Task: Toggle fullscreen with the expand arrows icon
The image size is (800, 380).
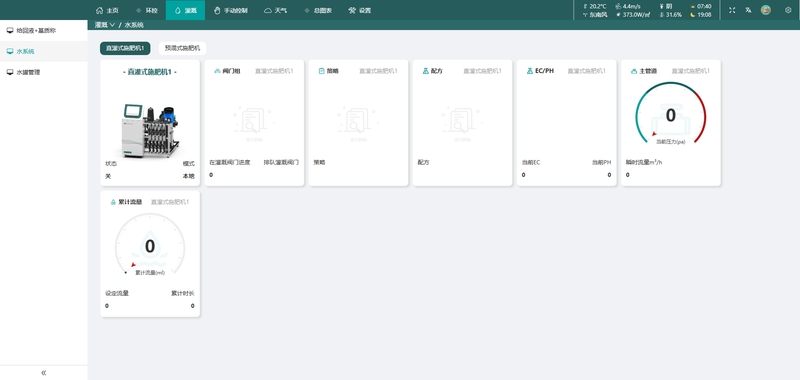Action: coord(732,10)
